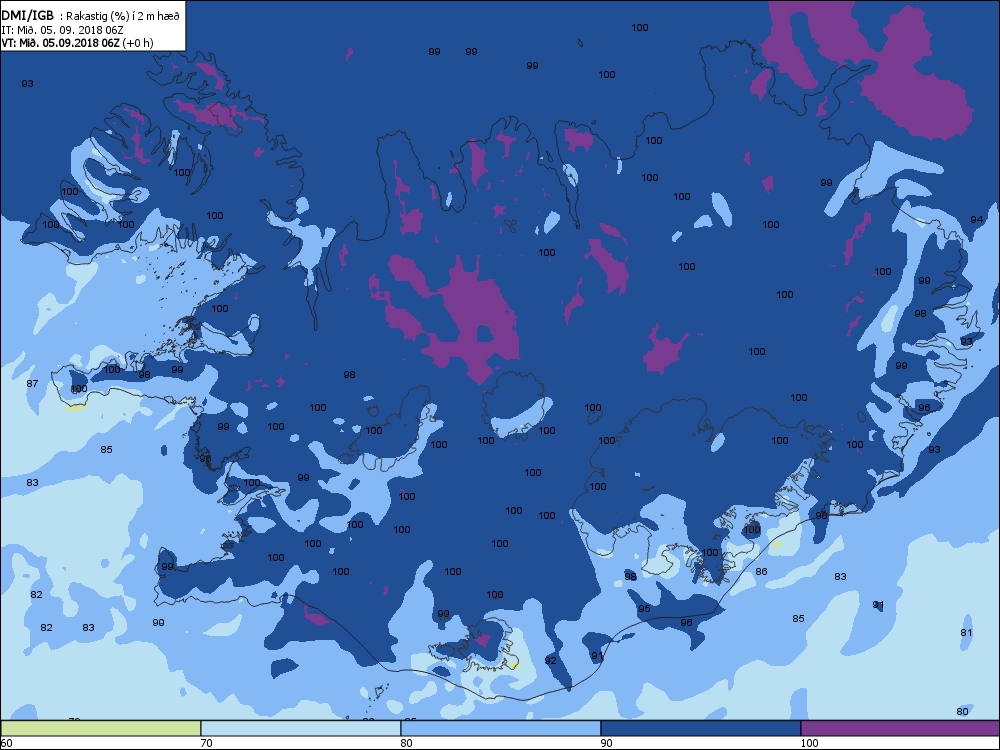The image size is (1000, 750).
Task: Click the '92' humidity value on the map
Action: click(x=550, y=661)
